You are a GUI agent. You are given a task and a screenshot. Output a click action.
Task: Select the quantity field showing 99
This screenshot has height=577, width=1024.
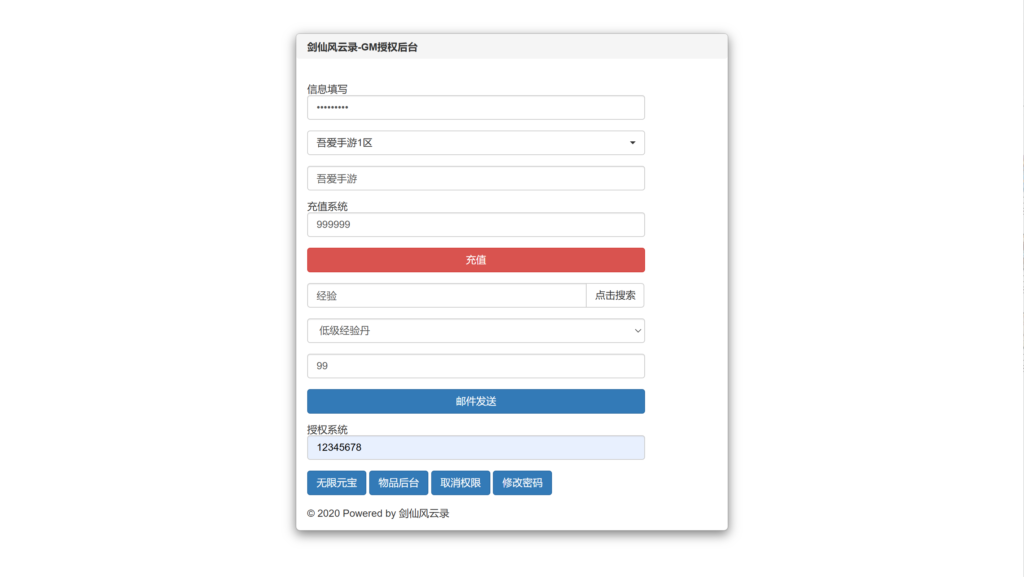point(475,366)
